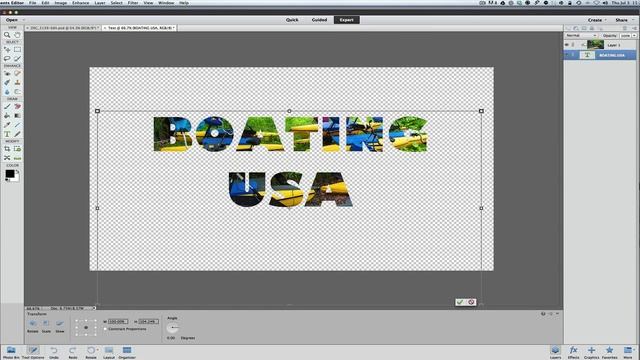The width and height of the screenshot is (640, 360).
Task: Open the Layers panel options menu
Action: (x=634, y=28)
